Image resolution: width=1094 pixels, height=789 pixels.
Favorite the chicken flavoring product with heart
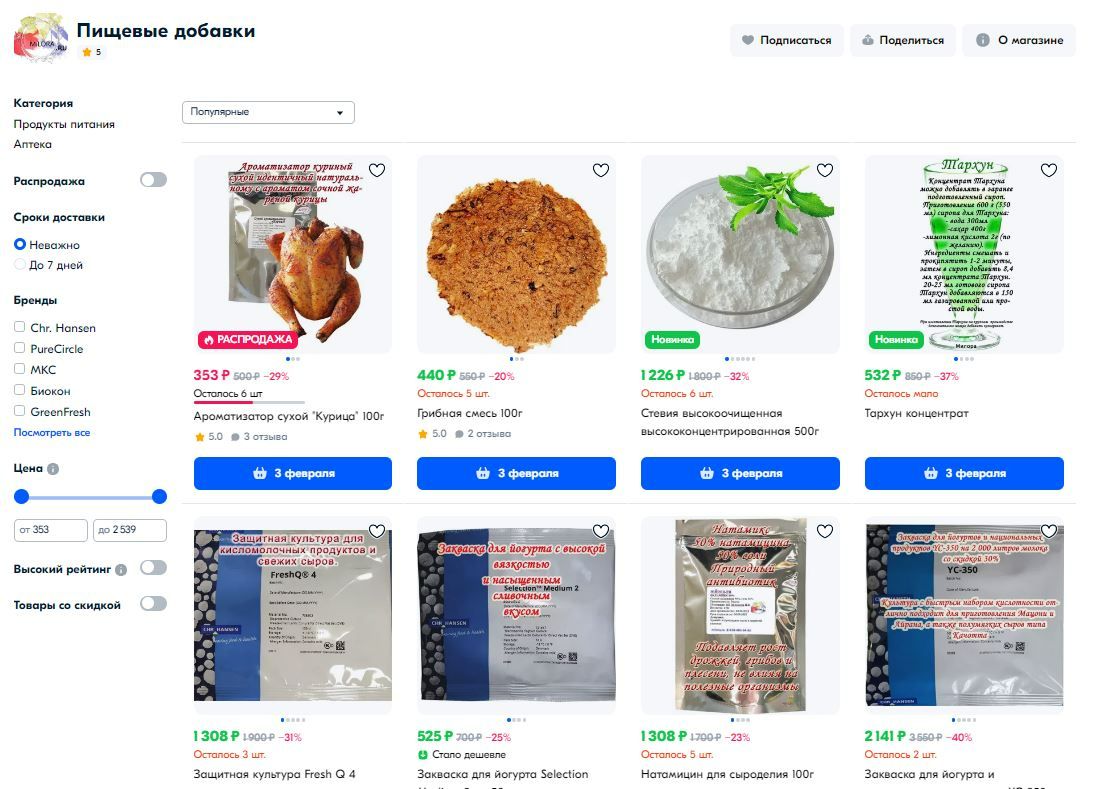(x=377, y=170)
